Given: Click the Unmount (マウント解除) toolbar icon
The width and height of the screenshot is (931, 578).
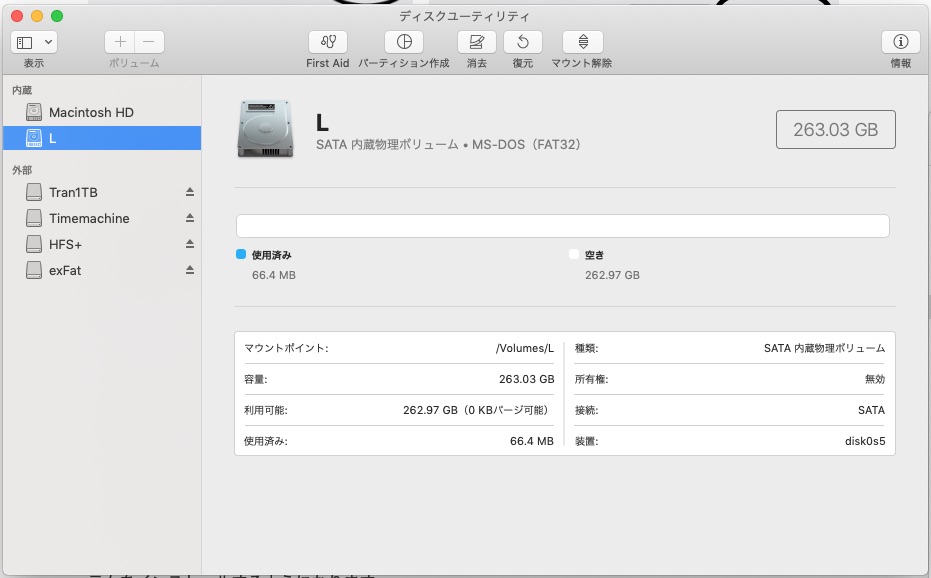Looking at the screenshot, I should (x=583, y=42).
